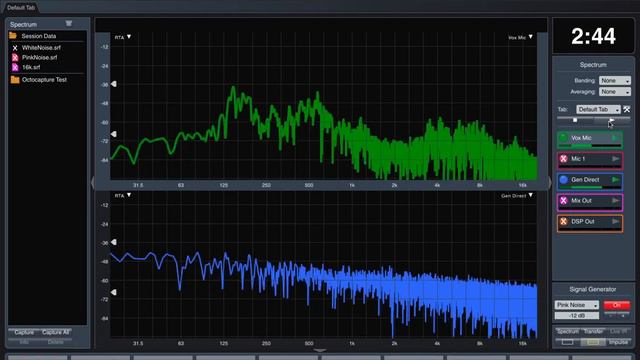Open the Default Tab selector dropdown
Image resolution: width=640 pixels, height=360 pixels.
click(598, 109)
